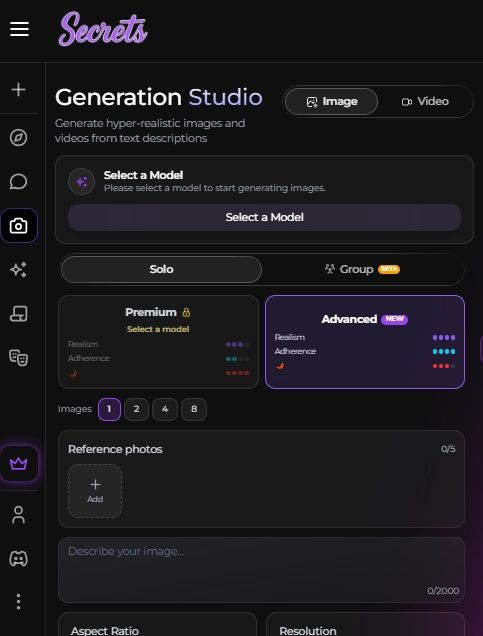Open the Discord icon in sidebar

19,559
